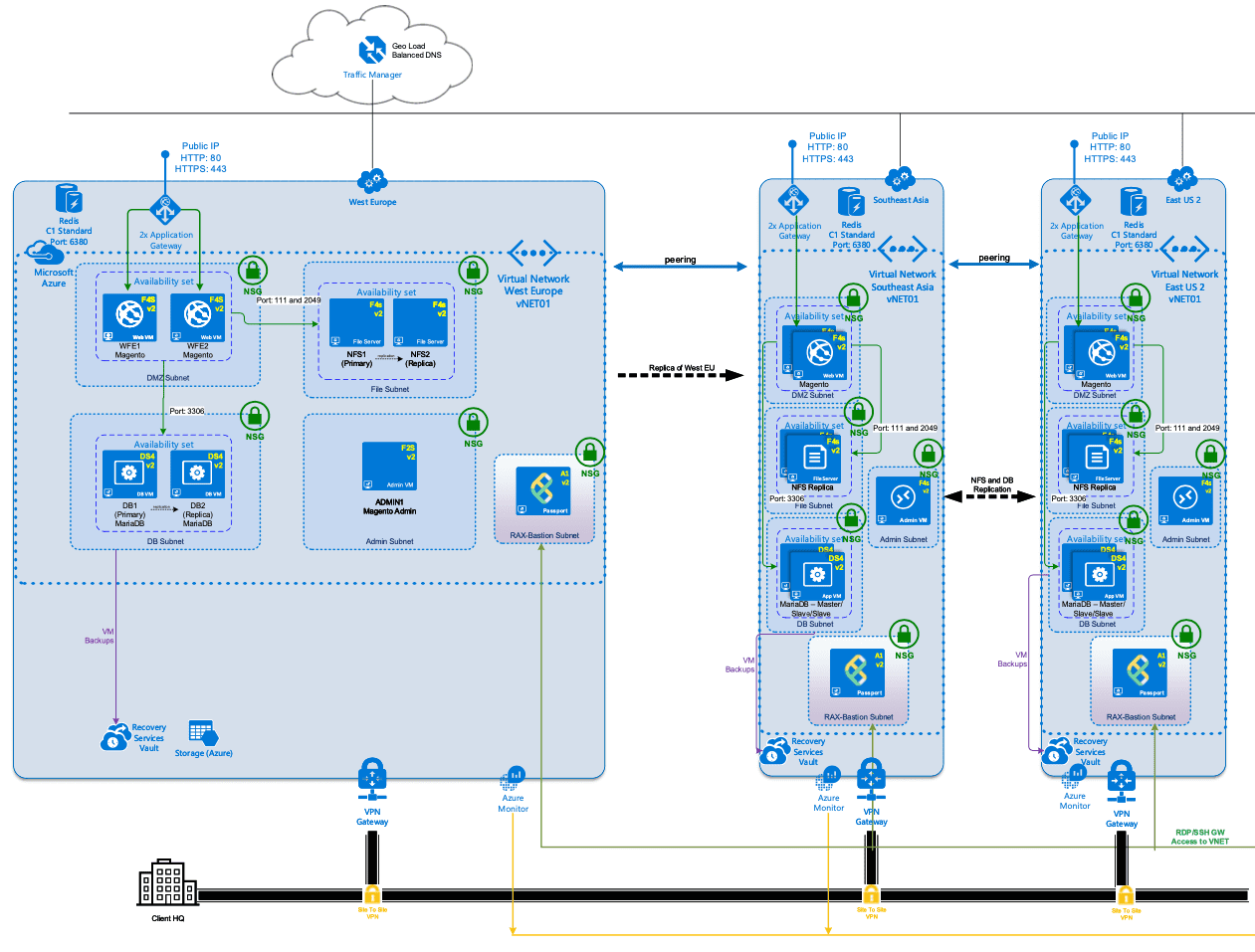Click the West Europe "Public IP" port label
The width and height of the screenshot is (1255, 952).
tap(201, 157)
